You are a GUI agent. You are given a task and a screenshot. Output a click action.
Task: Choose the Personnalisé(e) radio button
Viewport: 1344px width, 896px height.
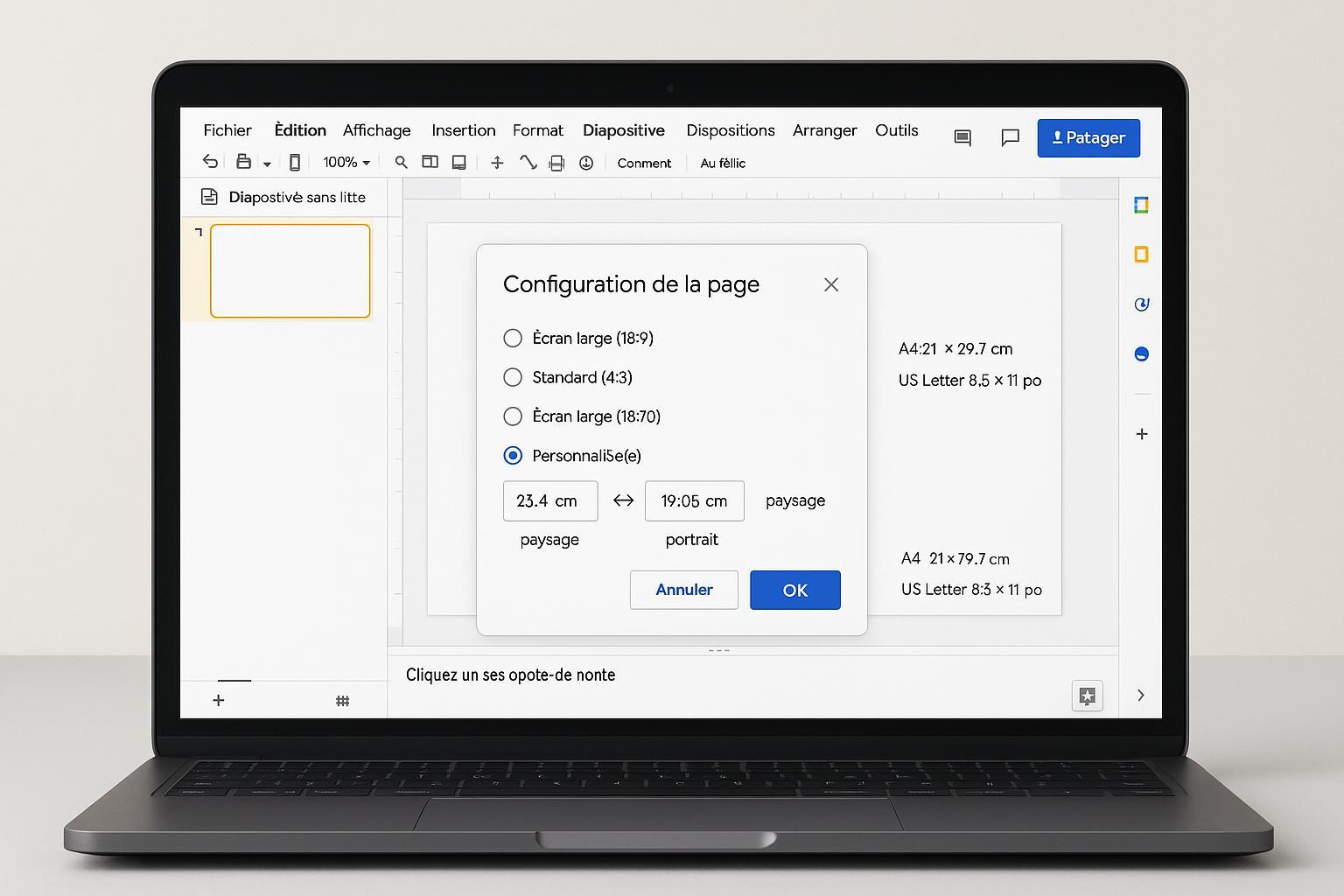pyautogui.click(x=513, y=456)
